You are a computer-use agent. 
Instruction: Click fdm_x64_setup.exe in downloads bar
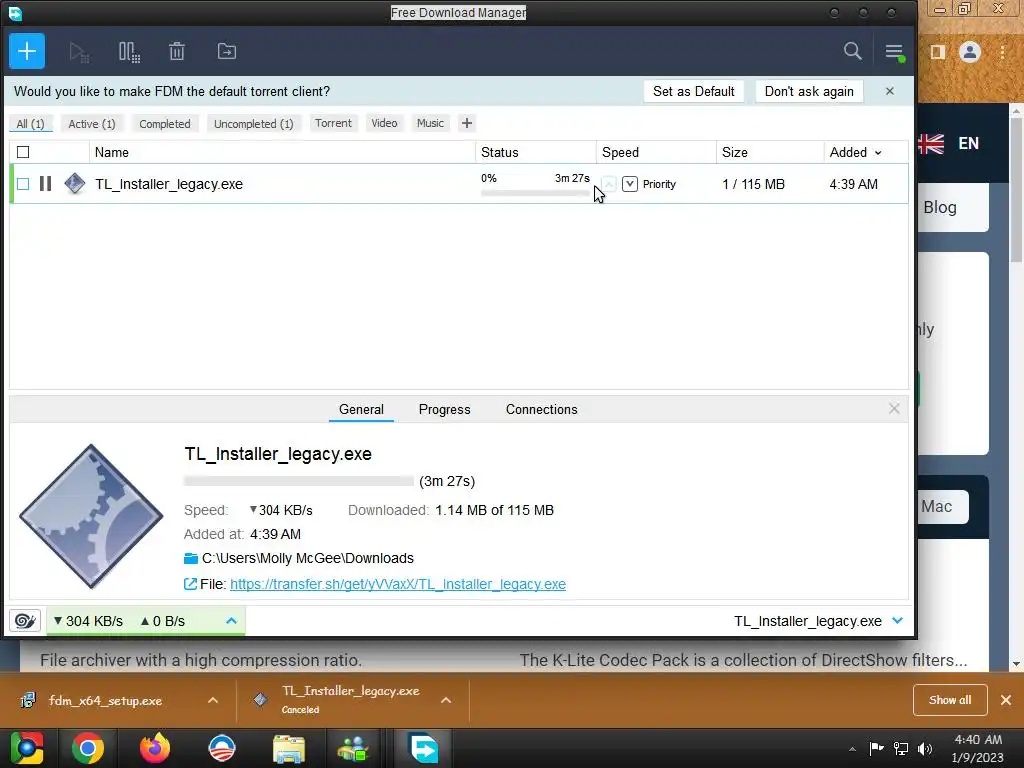(x=105, y=700)
